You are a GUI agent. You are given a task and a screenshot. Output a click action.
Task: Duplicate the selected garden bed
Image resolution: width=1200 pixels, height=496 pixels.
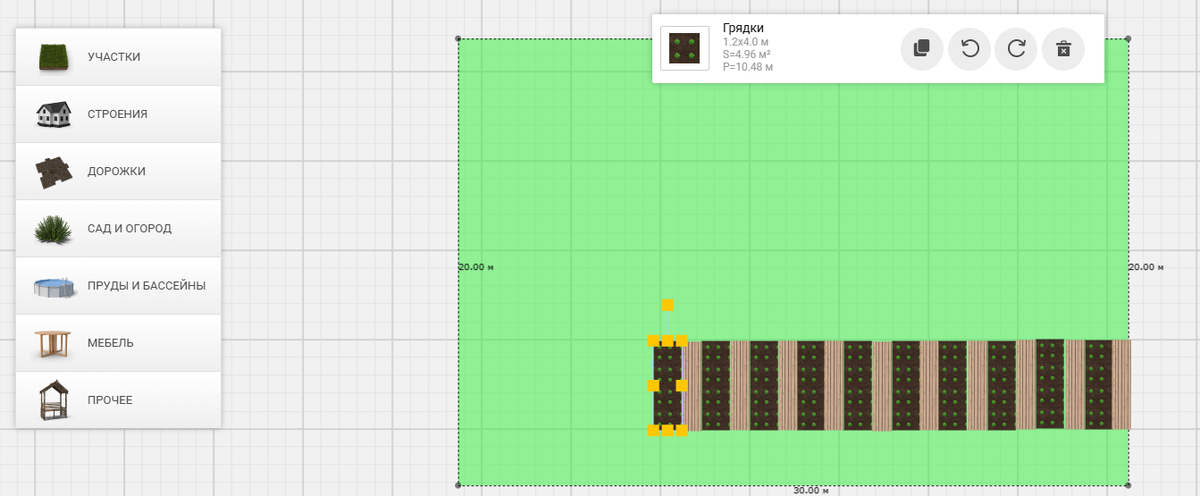point(922,49)
